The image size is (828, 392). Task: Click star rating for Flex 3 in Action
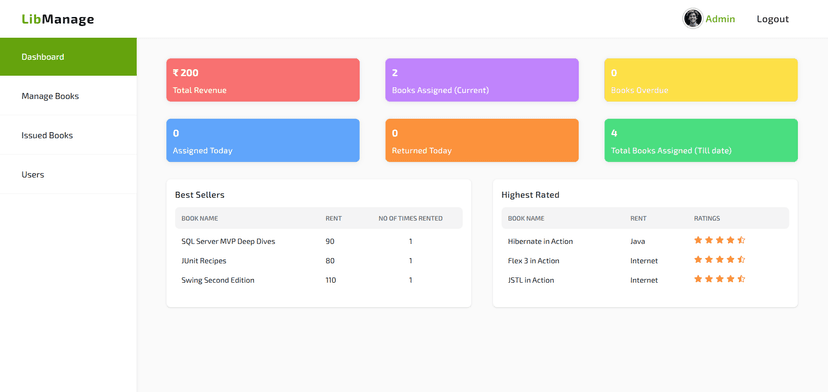tap(719, 259)
